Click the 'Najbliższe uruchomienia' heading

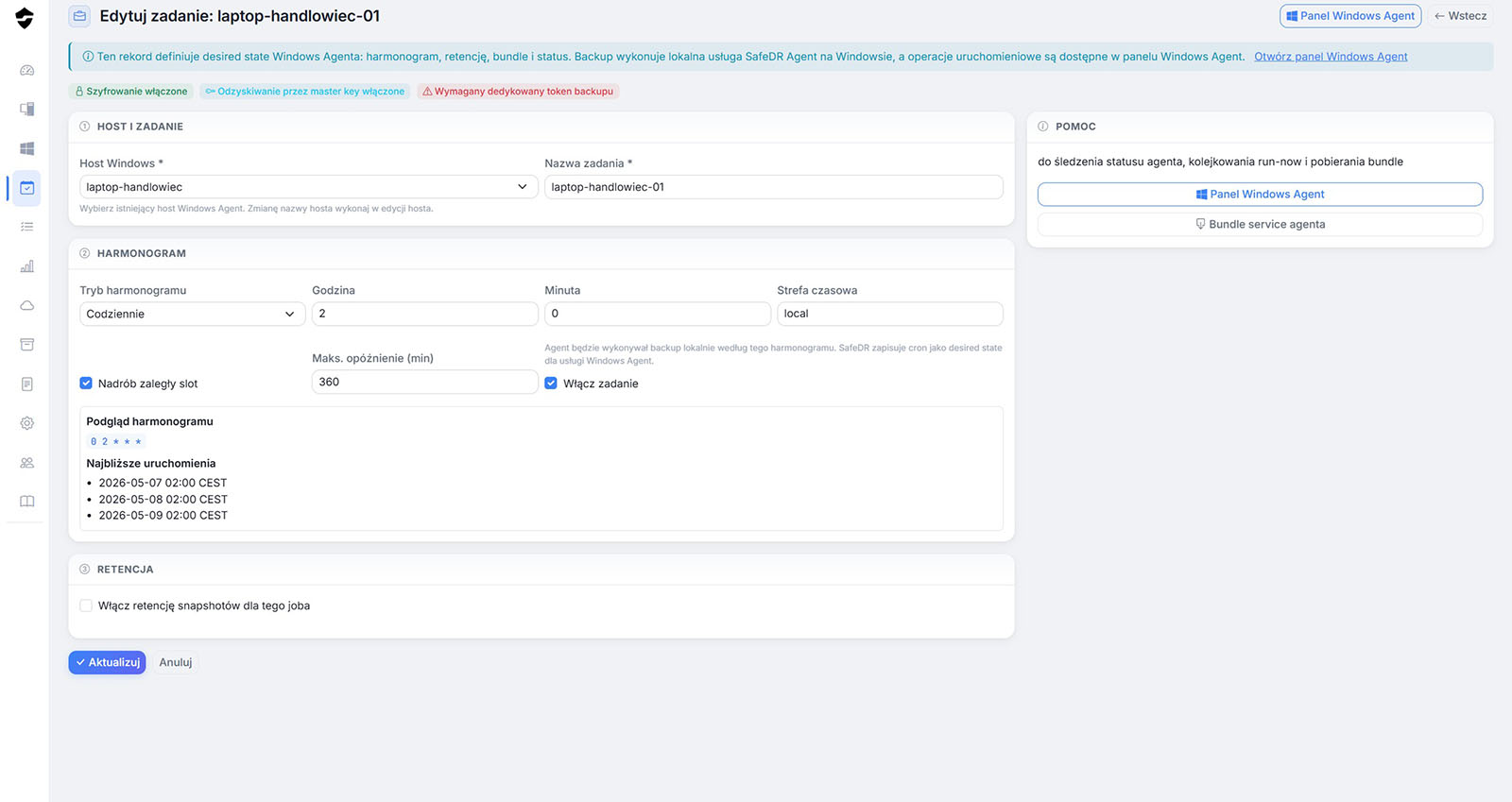point(151,464)
